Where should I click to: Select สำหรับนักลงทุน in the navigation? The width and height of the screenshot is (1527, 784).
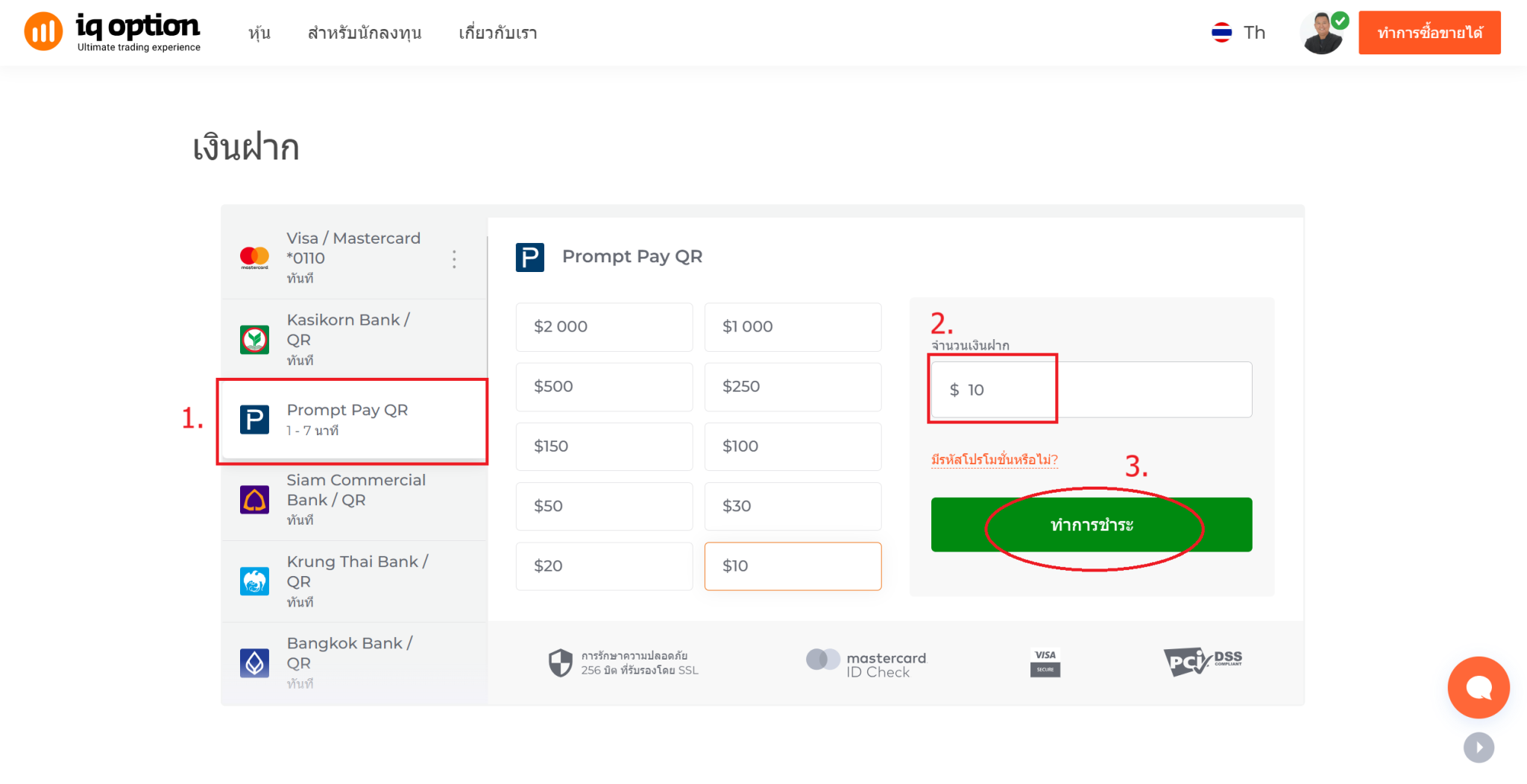tap(365, 33)
